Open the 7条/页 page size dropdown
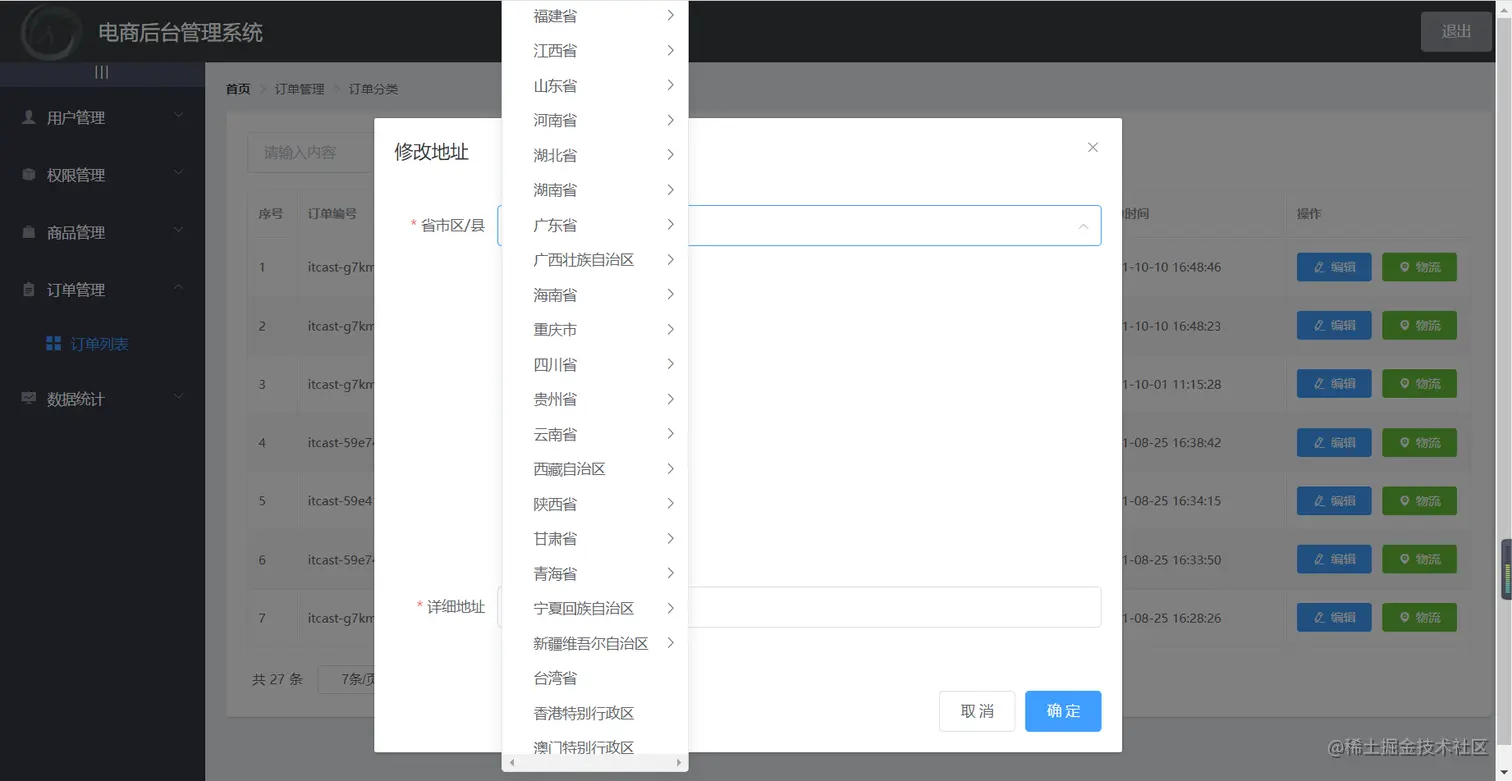 [x=347, y=680]
